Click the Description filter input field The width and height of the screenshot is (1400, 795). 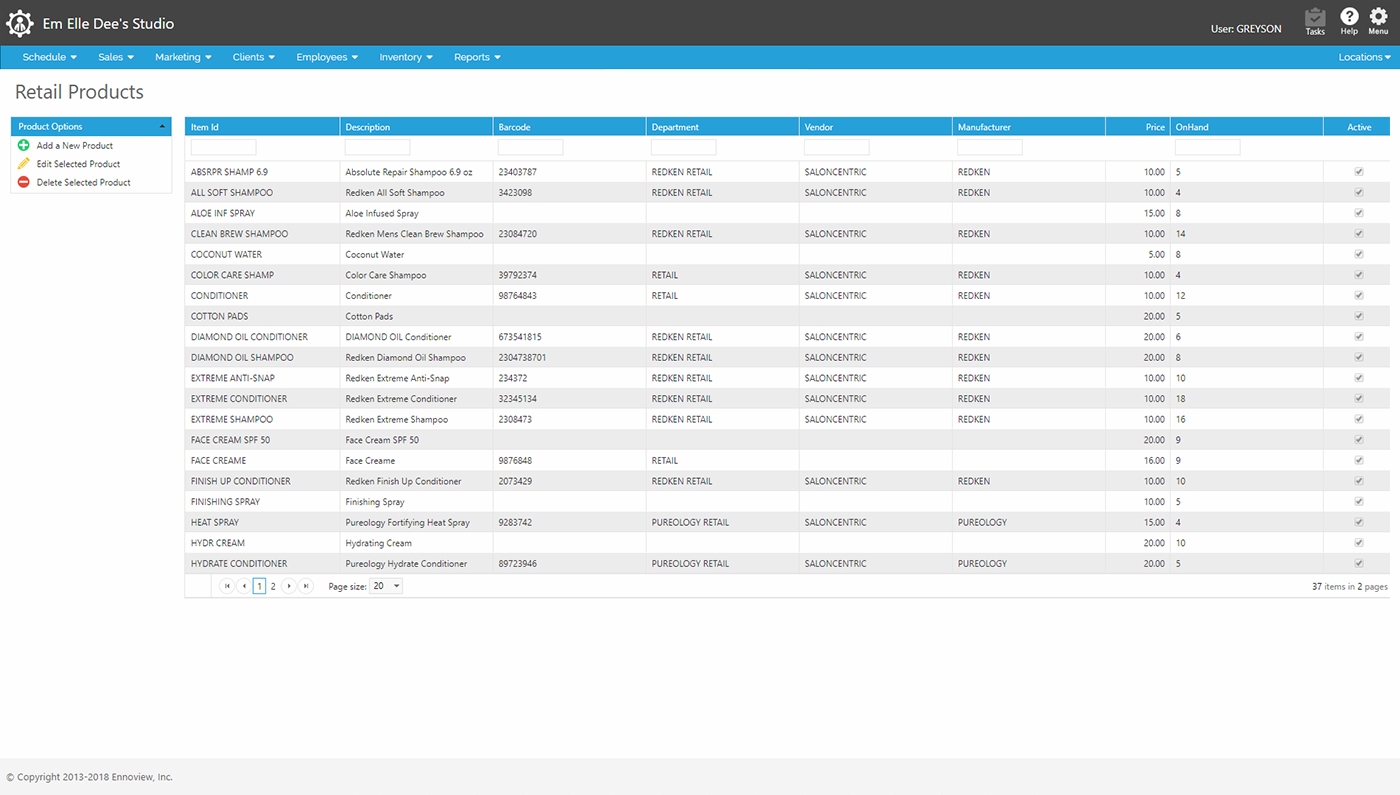377,147
